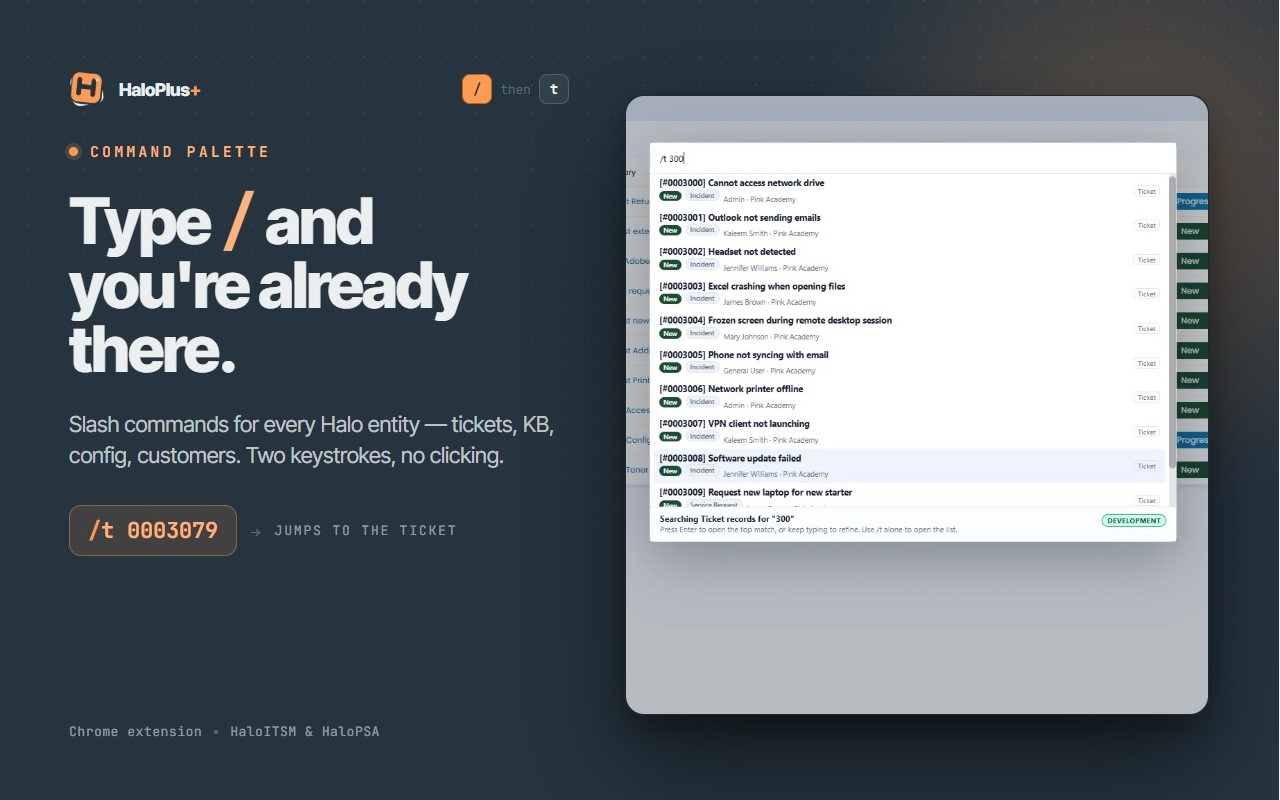Focus the "/t 300" command palette input
The image size is (1280, 800).
point(913,158)
